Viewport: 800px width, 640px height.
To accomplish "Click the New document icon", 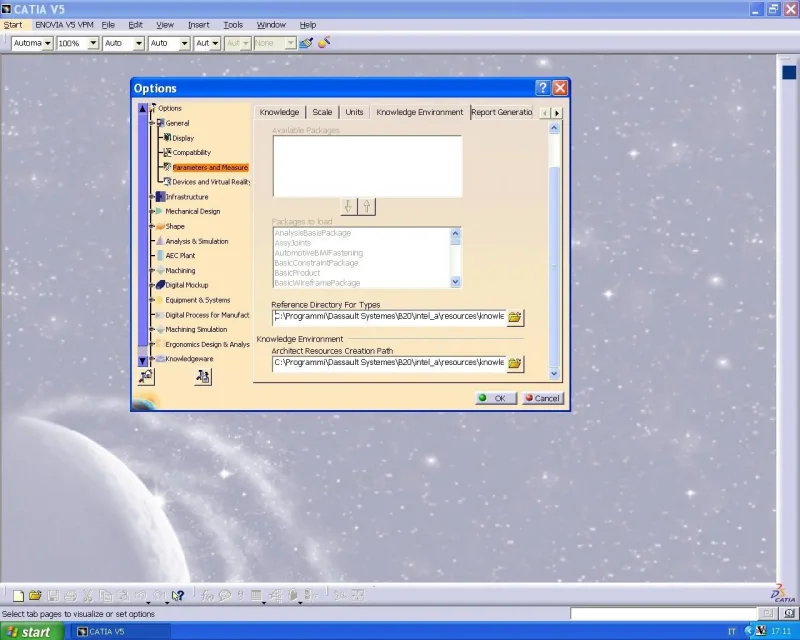I will click(x=18, y=596).
